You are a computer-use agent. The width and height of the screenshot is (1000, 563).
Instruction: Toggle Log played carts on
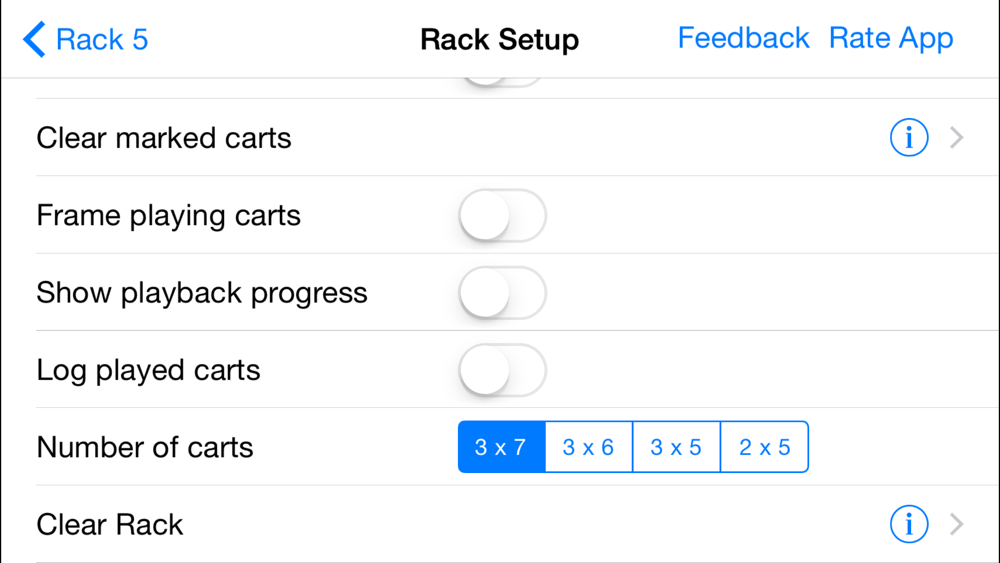click(502, 370)
